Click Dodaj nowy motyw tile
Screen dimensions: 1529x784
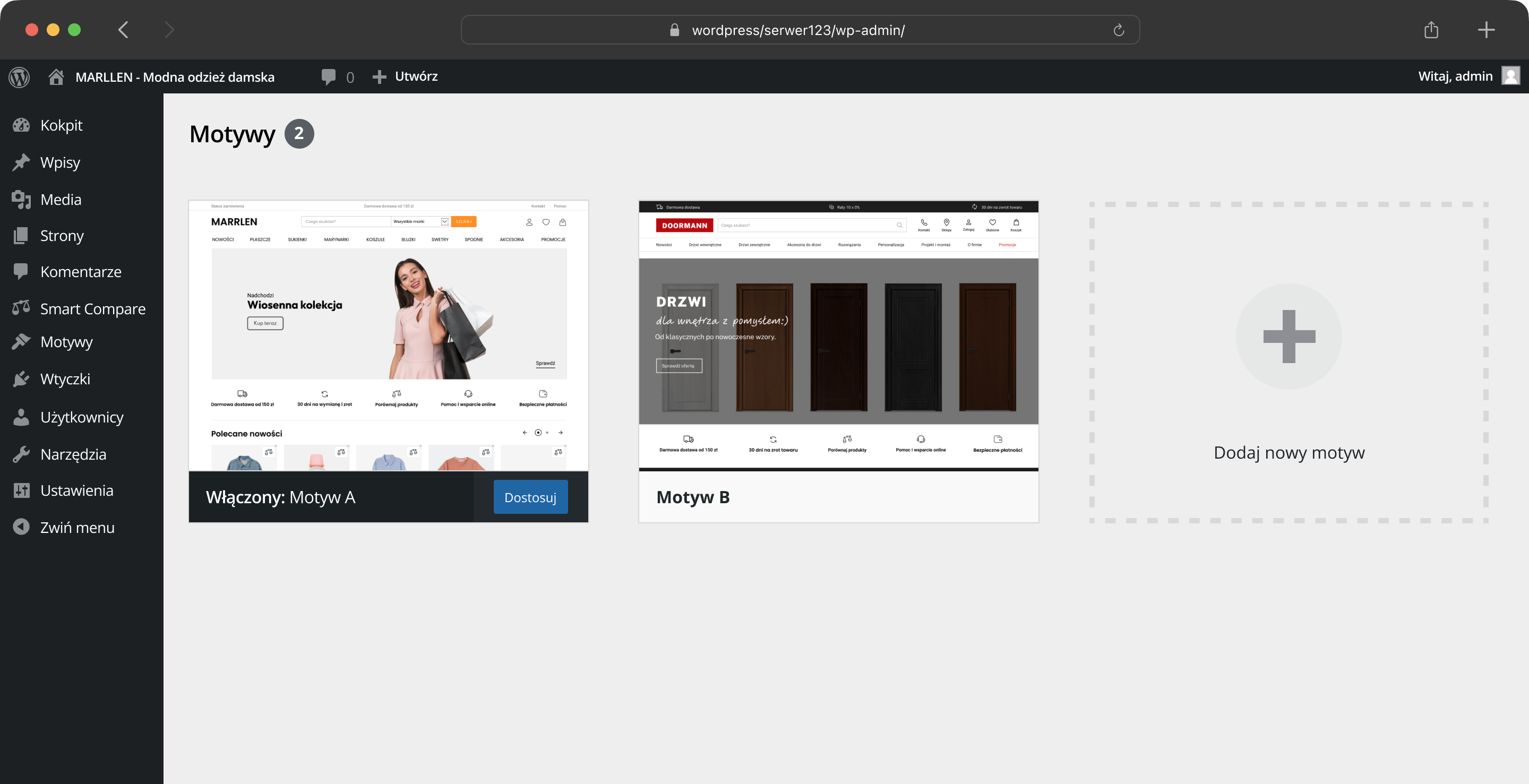pyautogui.click(x=1289, y=362)
